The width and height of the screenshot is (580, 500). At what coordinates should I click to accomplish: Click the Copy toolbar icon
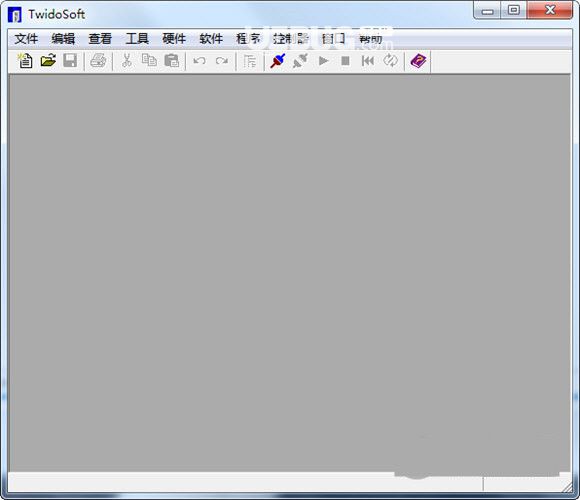149,61
